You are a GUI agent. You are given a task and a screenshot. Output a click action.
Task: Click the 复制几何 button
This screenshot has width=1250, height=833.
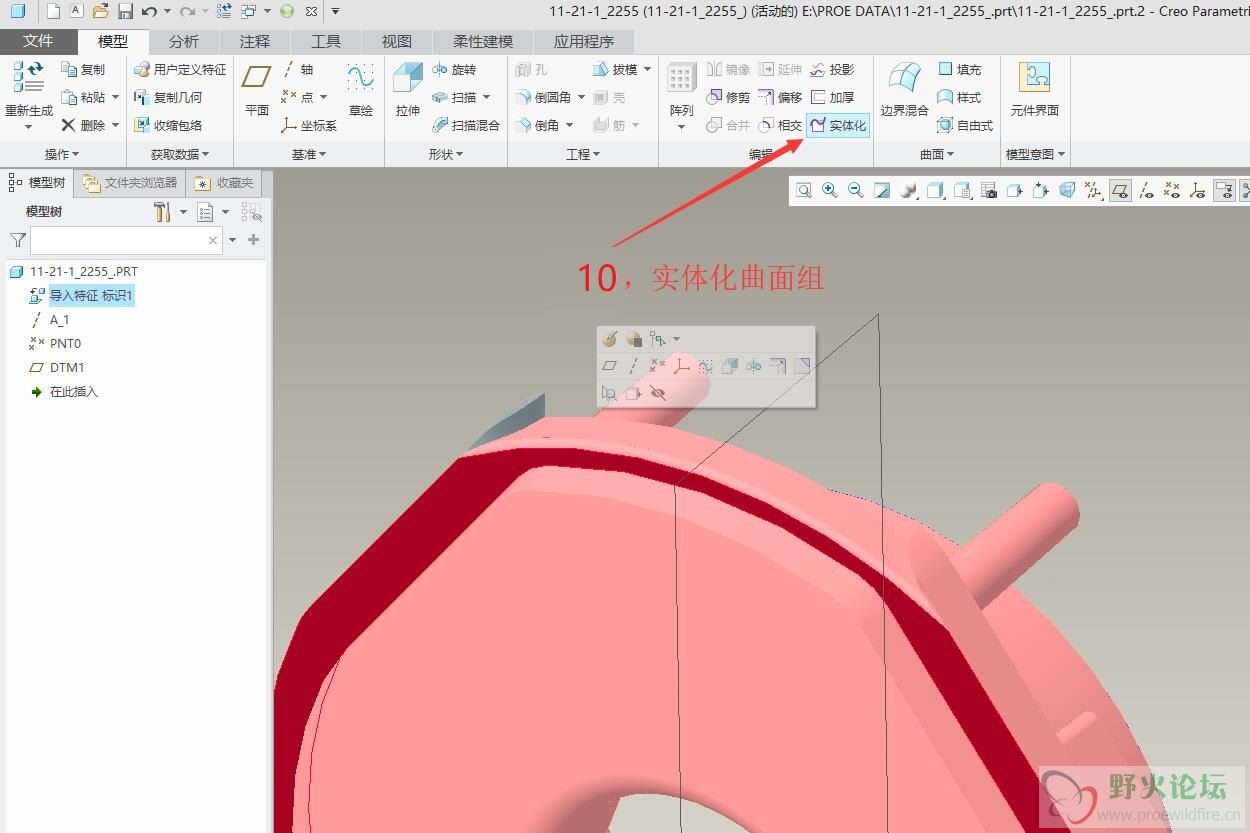(168, 97)
